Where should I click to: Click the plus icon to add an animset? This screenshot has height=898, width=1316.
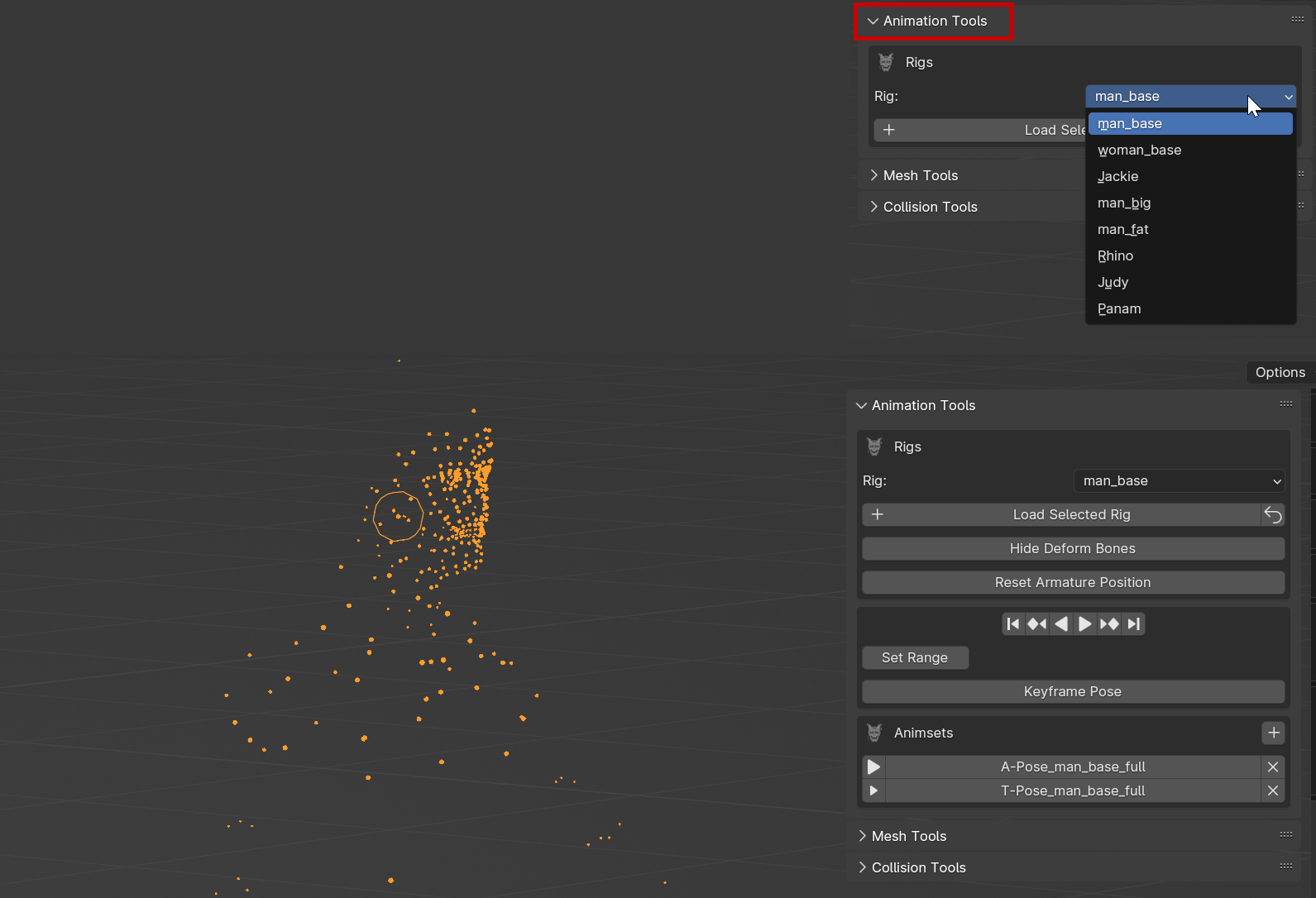click(x=1273, y=733)
